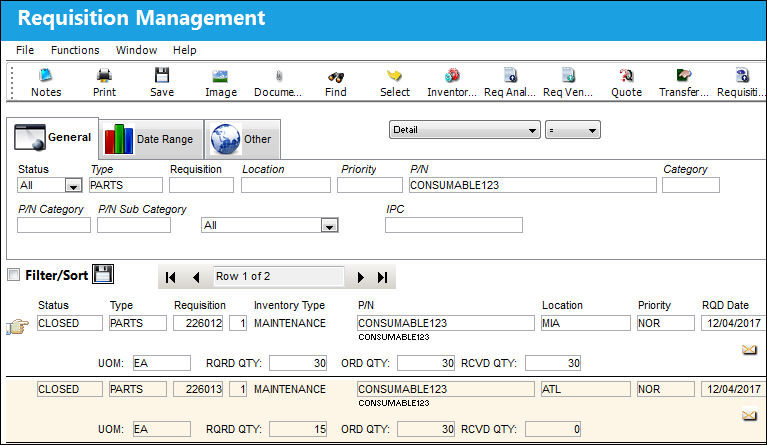767x445 pixels.
Task: Click the Row 1 of 2 indicator field
Action: pyautogui.click(x=278, y=277)
